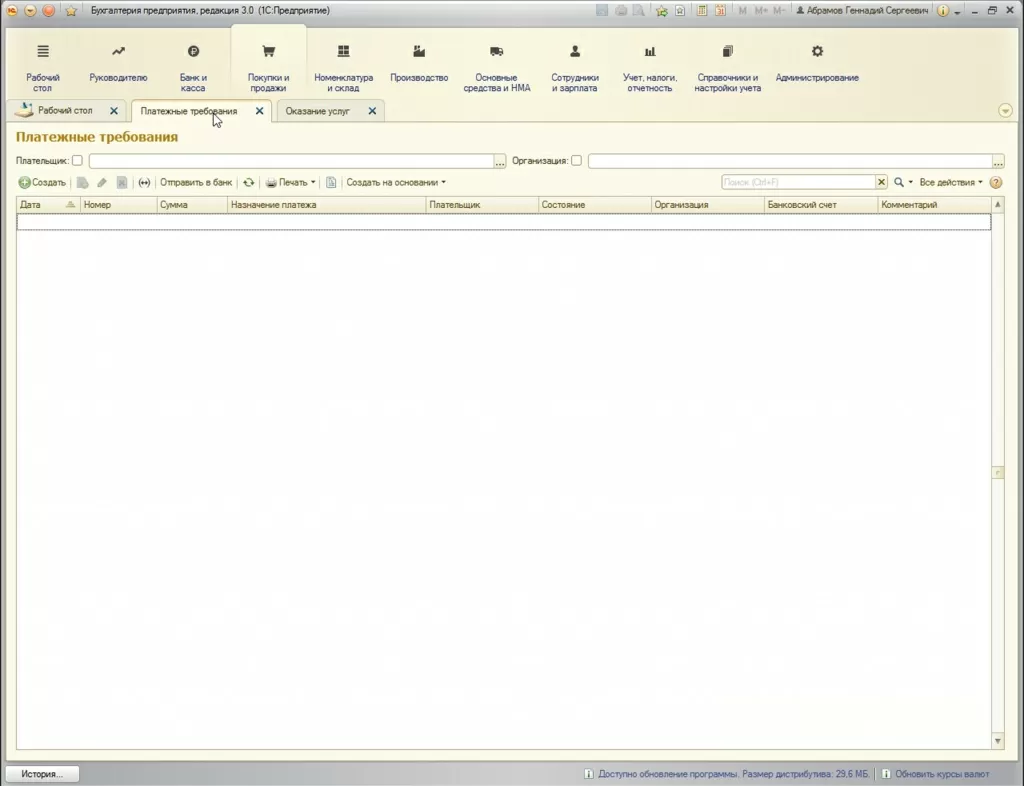1024x786 pixels.
Task: Click in the Поиск search field
Action: [x=798, y=182]
